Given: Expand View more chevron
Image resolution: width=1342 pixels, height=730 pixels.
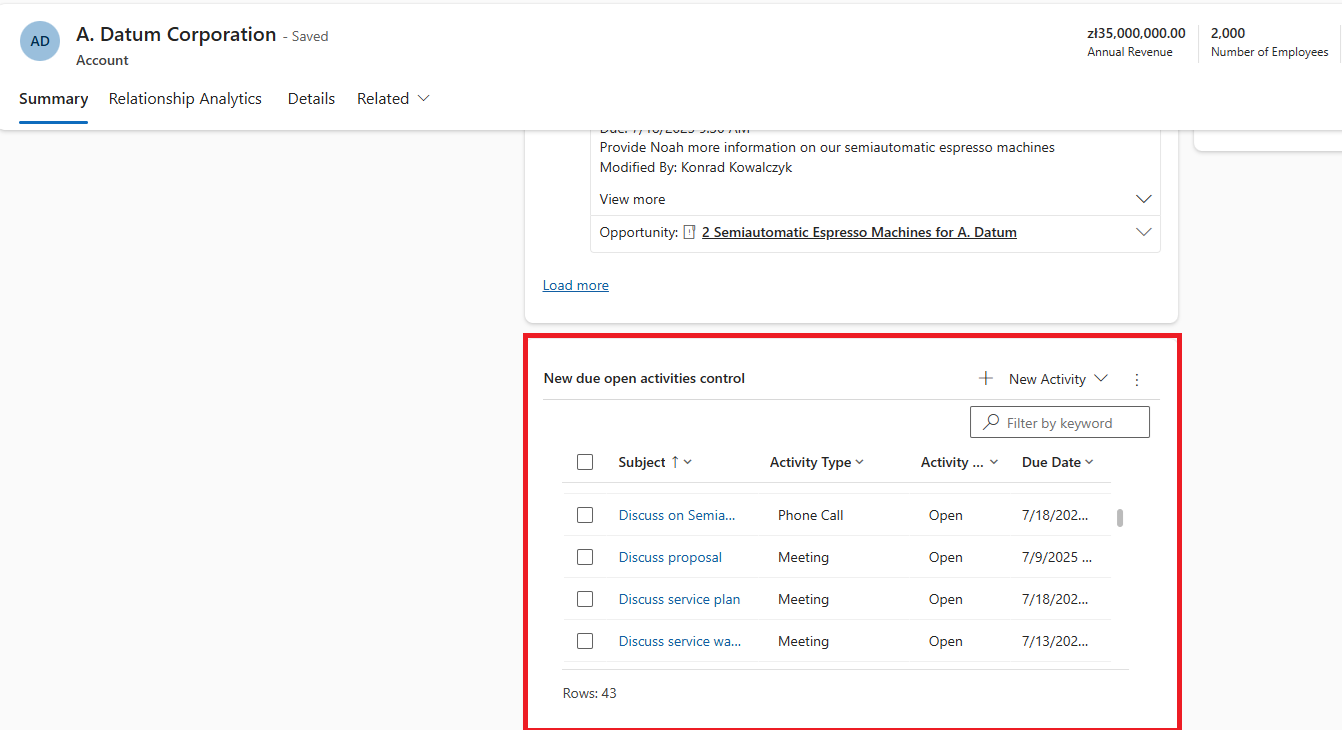Looking at the screenshot, I should pyautogui.click(x=1144, y=199).
